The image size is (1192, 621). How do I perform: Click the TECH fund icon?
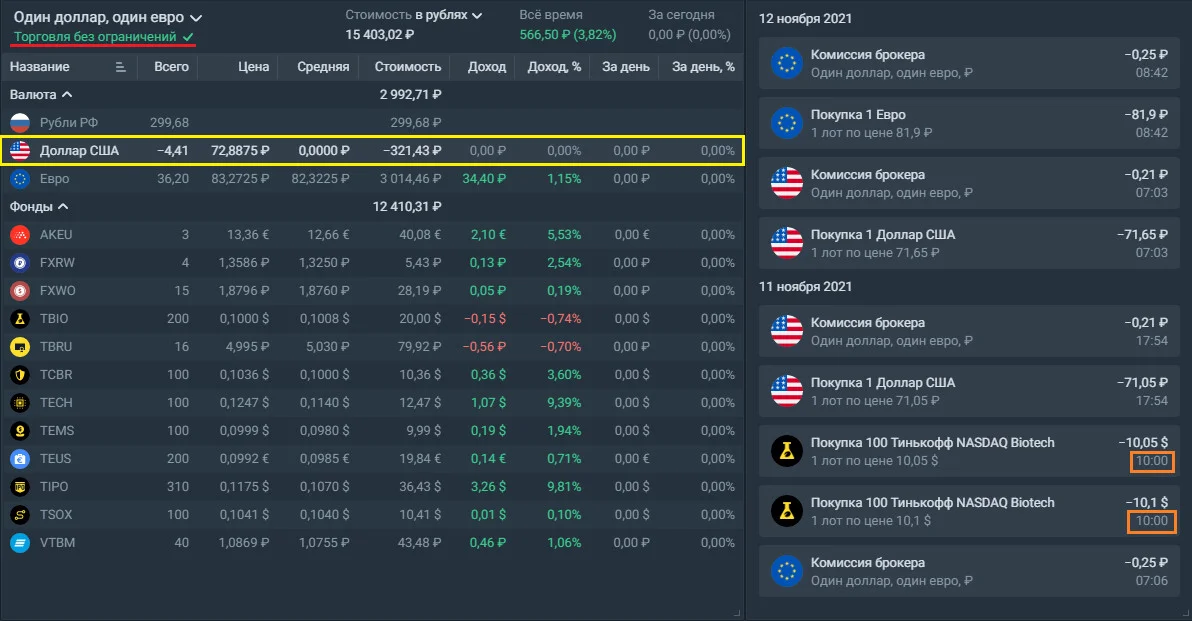tap(20, 403)
